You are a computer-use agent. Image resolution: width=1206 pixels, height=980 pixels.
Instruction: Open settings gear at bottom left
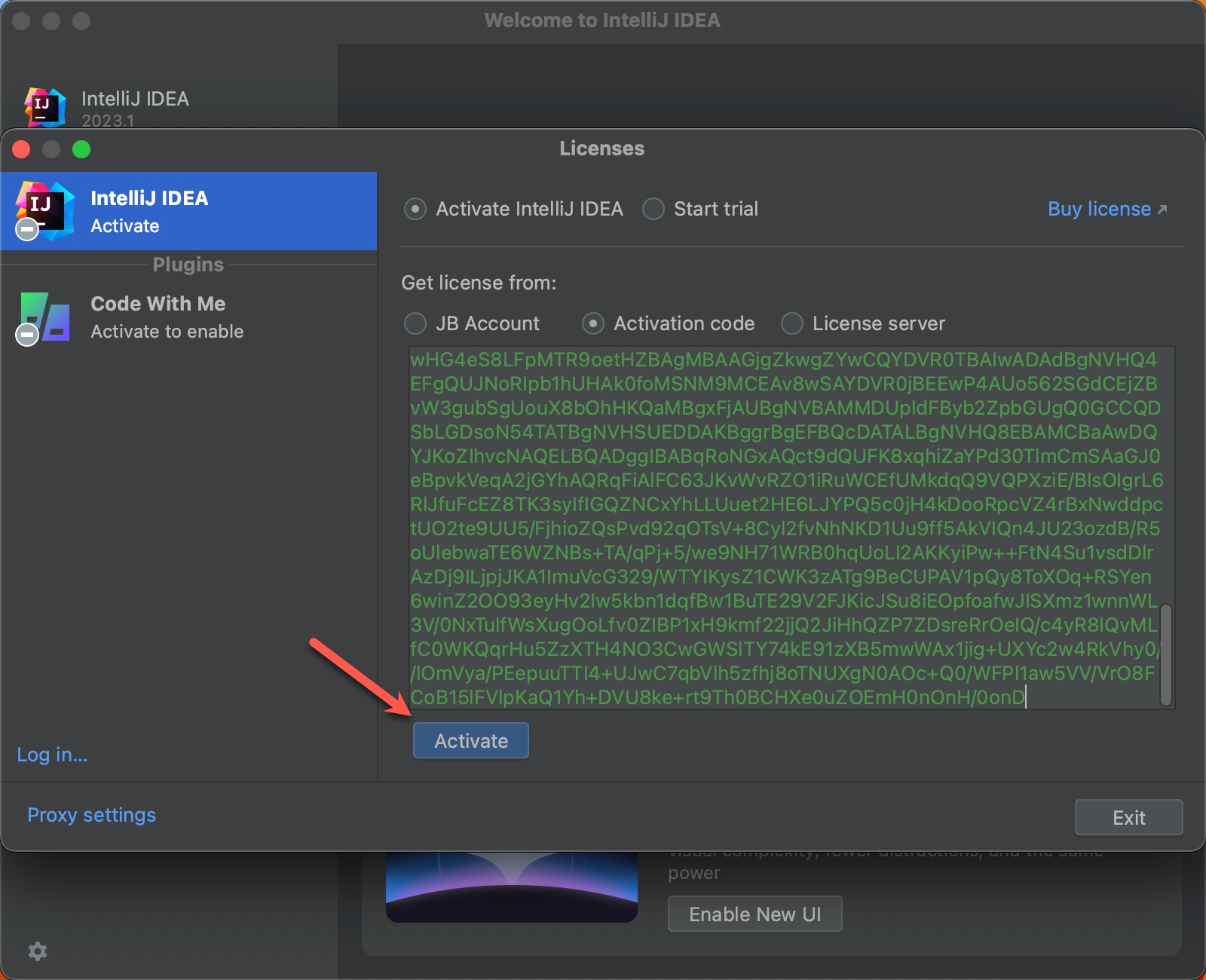point(38,951)
